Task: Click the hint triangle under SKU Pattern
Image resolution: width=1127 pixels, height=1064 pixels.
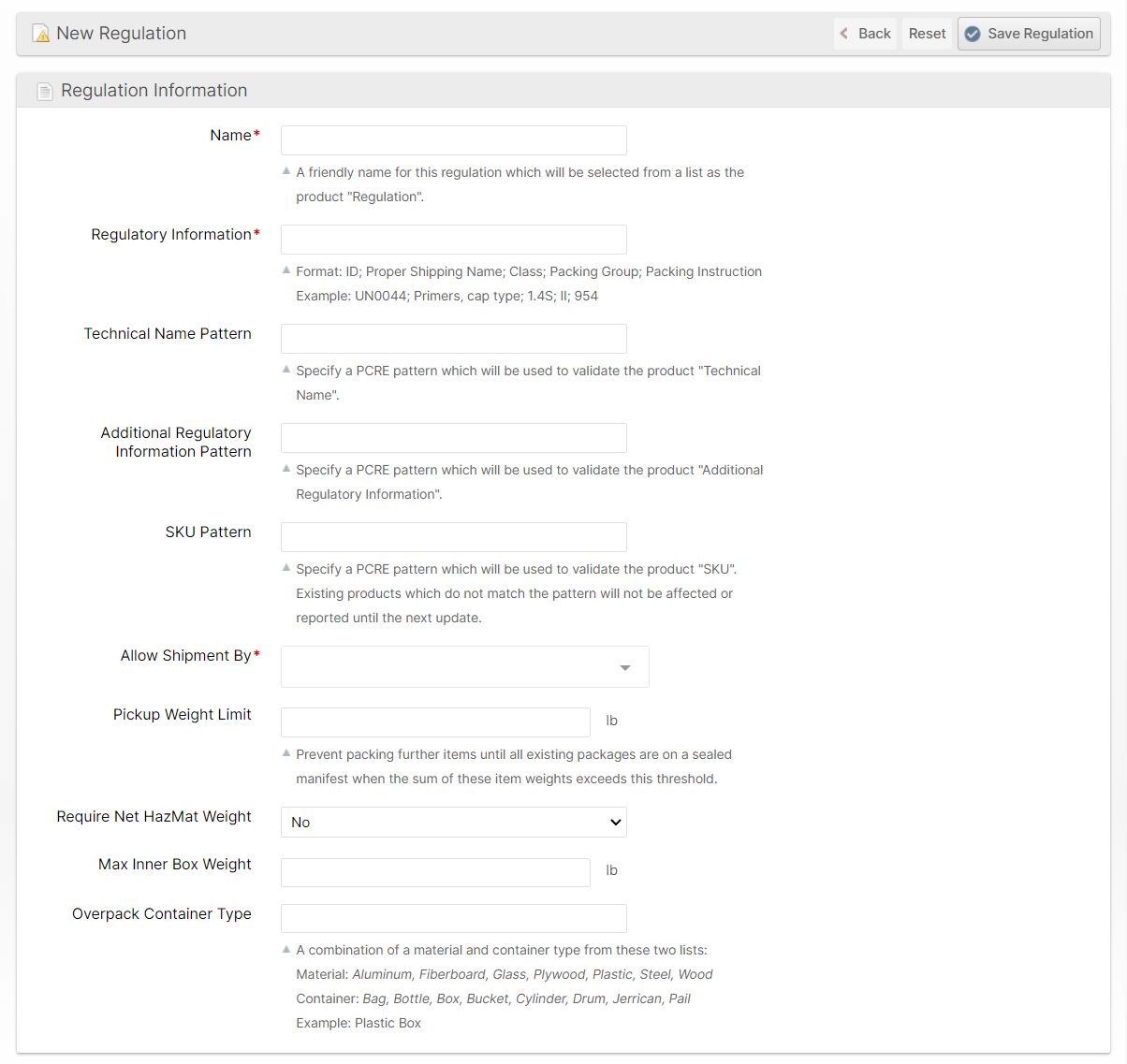Action: (x=286, y=568)
